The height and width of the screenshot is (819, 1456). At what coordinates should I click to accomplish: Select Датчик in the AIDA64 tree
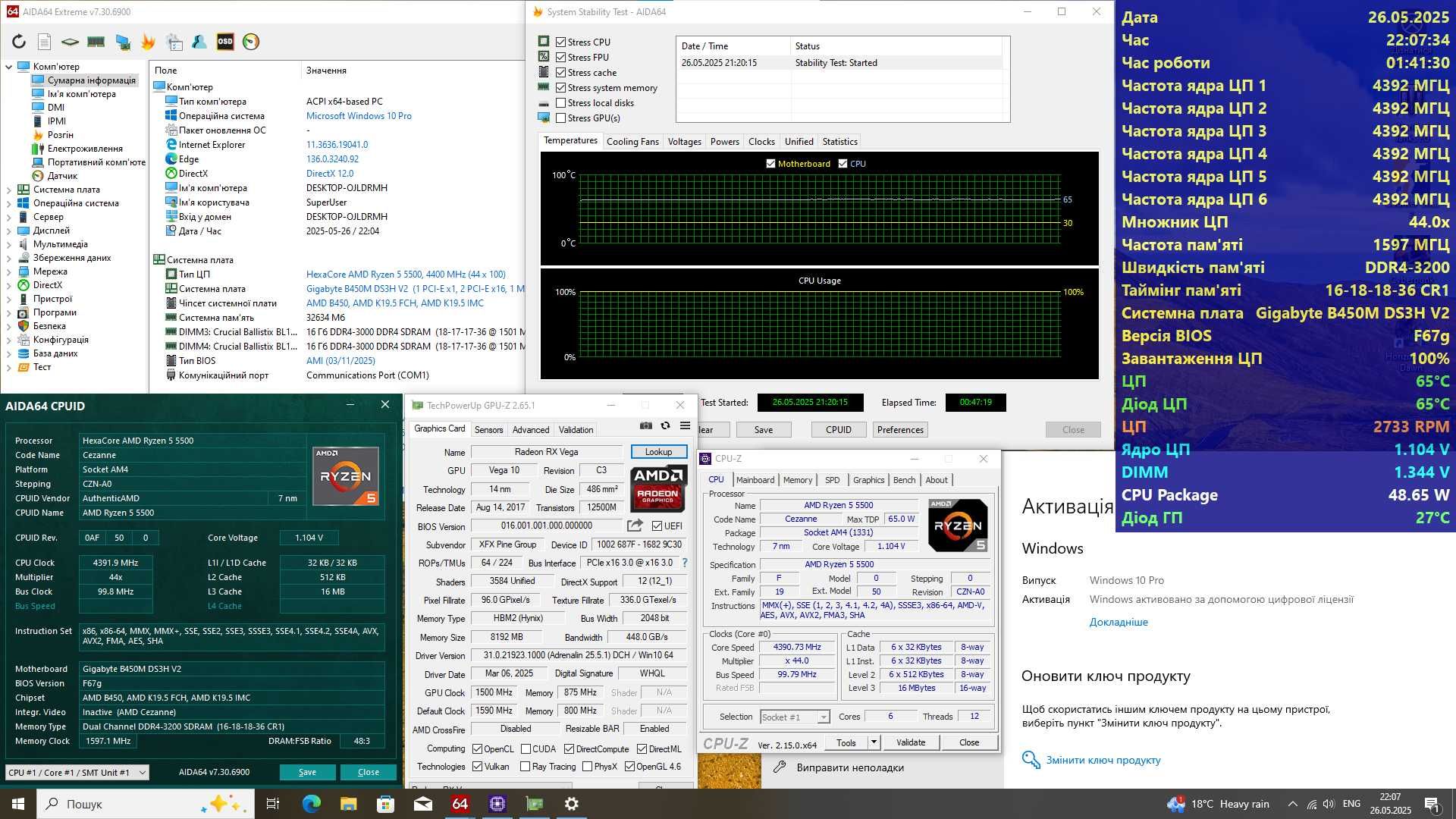click(62, 176)
